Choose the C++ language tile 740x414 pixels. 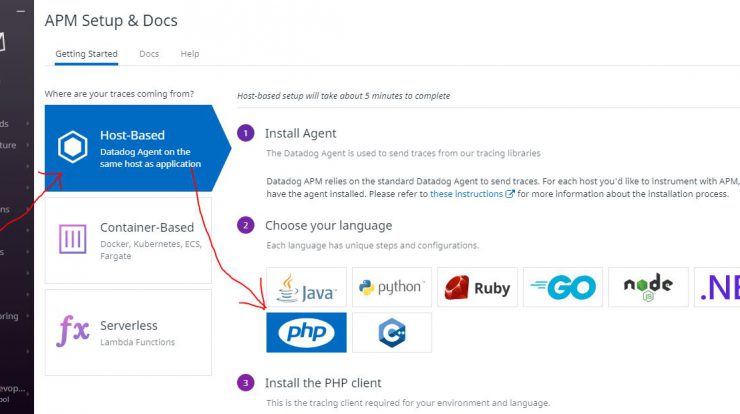click(x=392, y=332)
